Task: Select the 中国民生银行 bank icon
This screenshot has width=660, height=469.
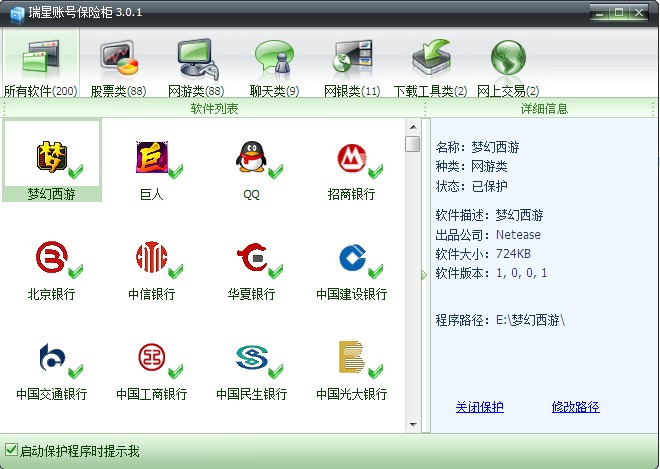Action: [252, 357]
